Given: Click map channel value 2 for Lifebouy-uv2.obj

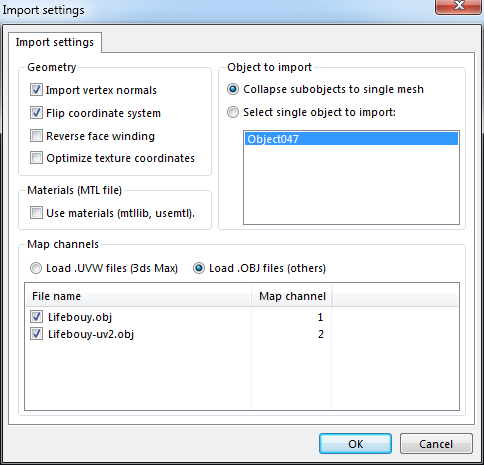Looking at the screenshot, I should [x=321, y=334].
